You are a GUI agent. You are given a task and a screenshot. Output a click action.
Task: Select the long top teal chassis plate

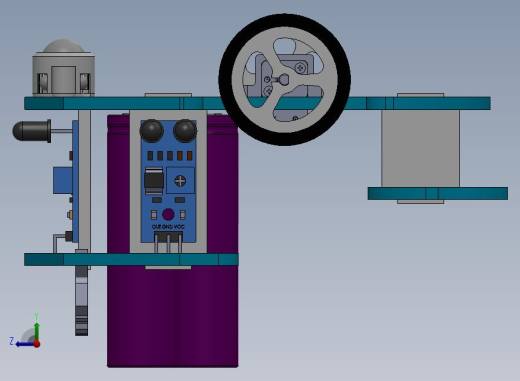[x=257, y=103]
